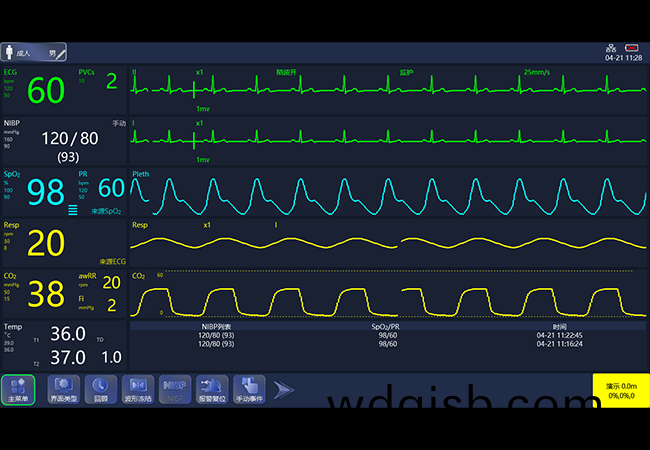The width and height of the screenshot is (650, 450).
Task: Select the TD temperature difference 1.0
Action: coord(111,357)
